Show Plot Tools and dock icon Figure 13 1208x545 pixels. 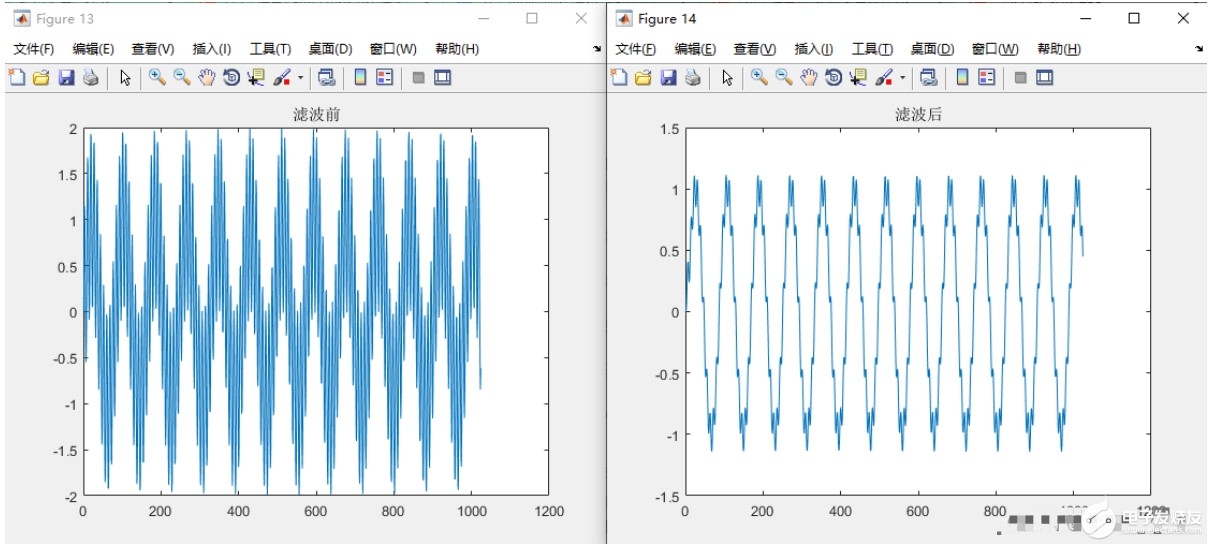click(x=443, y=77)
